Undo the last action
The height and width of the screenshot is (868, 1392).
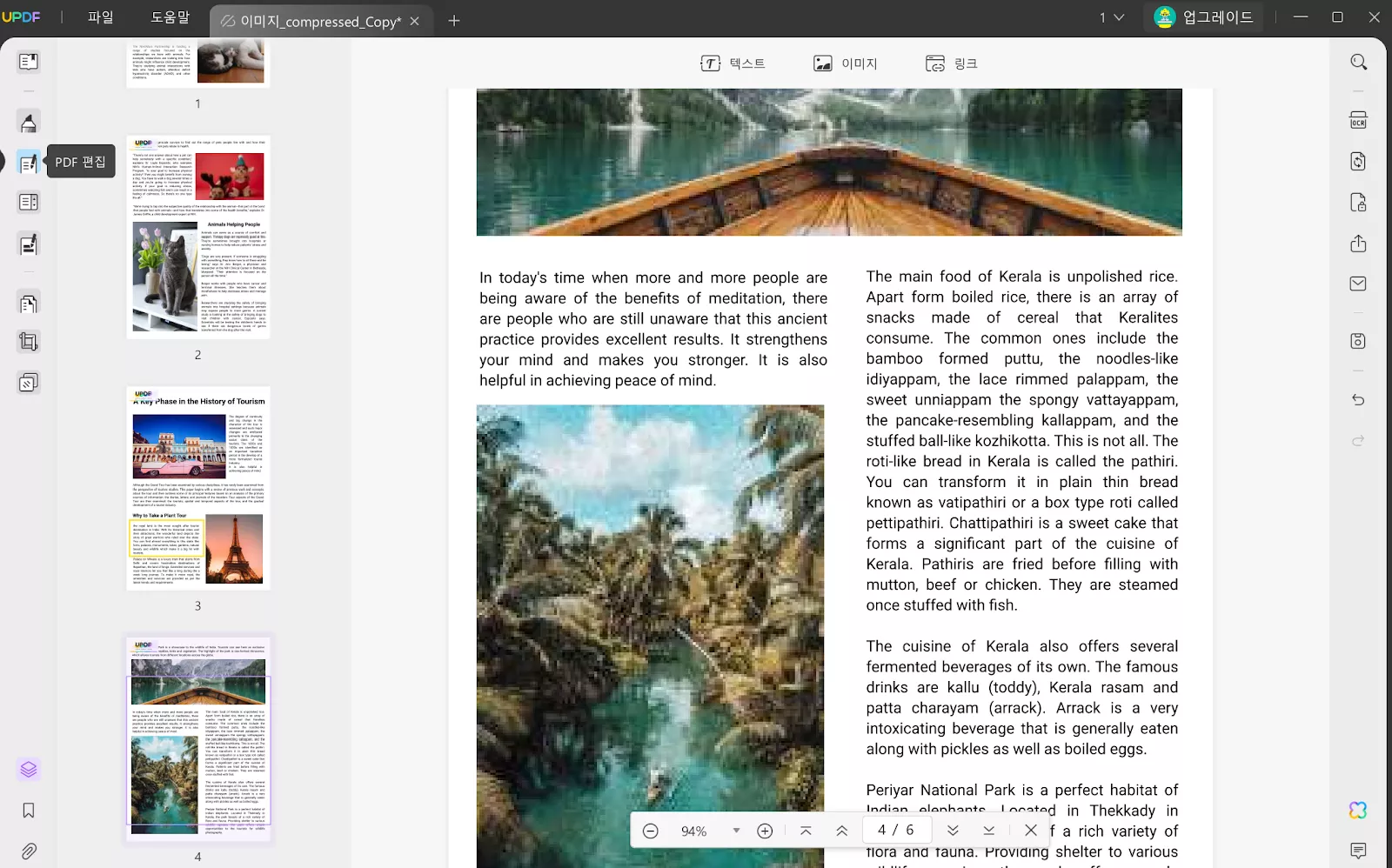pos(1358,400)
